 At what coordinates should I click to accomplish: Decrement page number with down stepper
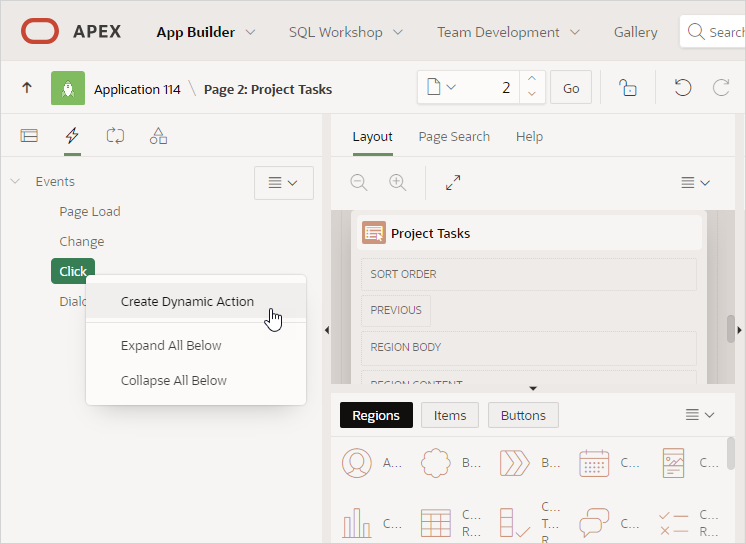(x=532, y=94)
